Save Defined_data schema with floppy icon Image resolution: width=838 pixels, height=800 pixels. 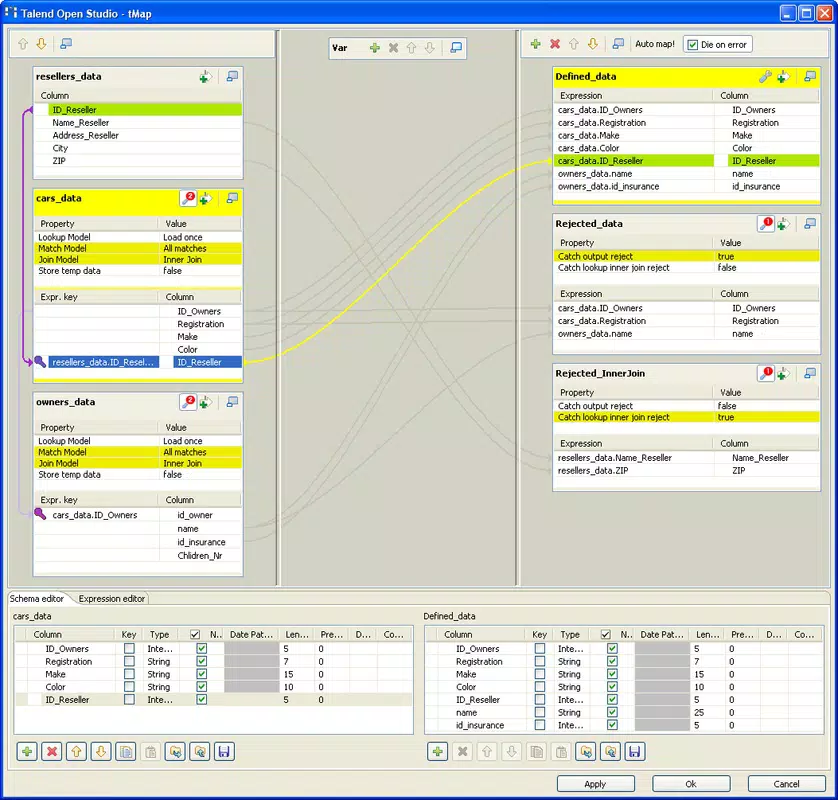coord(635,752)
